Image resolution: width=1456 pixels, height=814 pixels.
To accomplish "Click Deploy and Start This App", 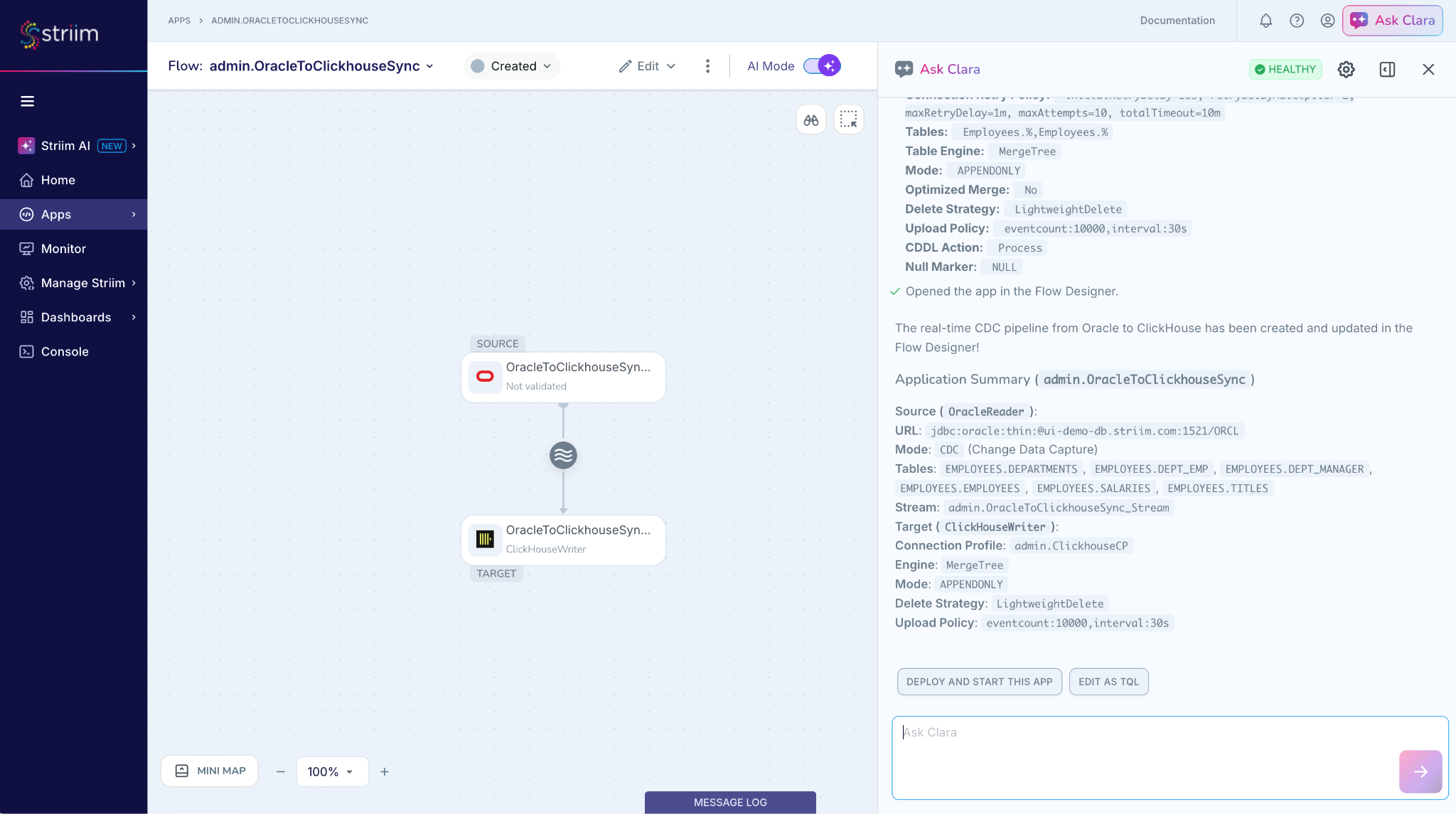I will pos(979,682).
